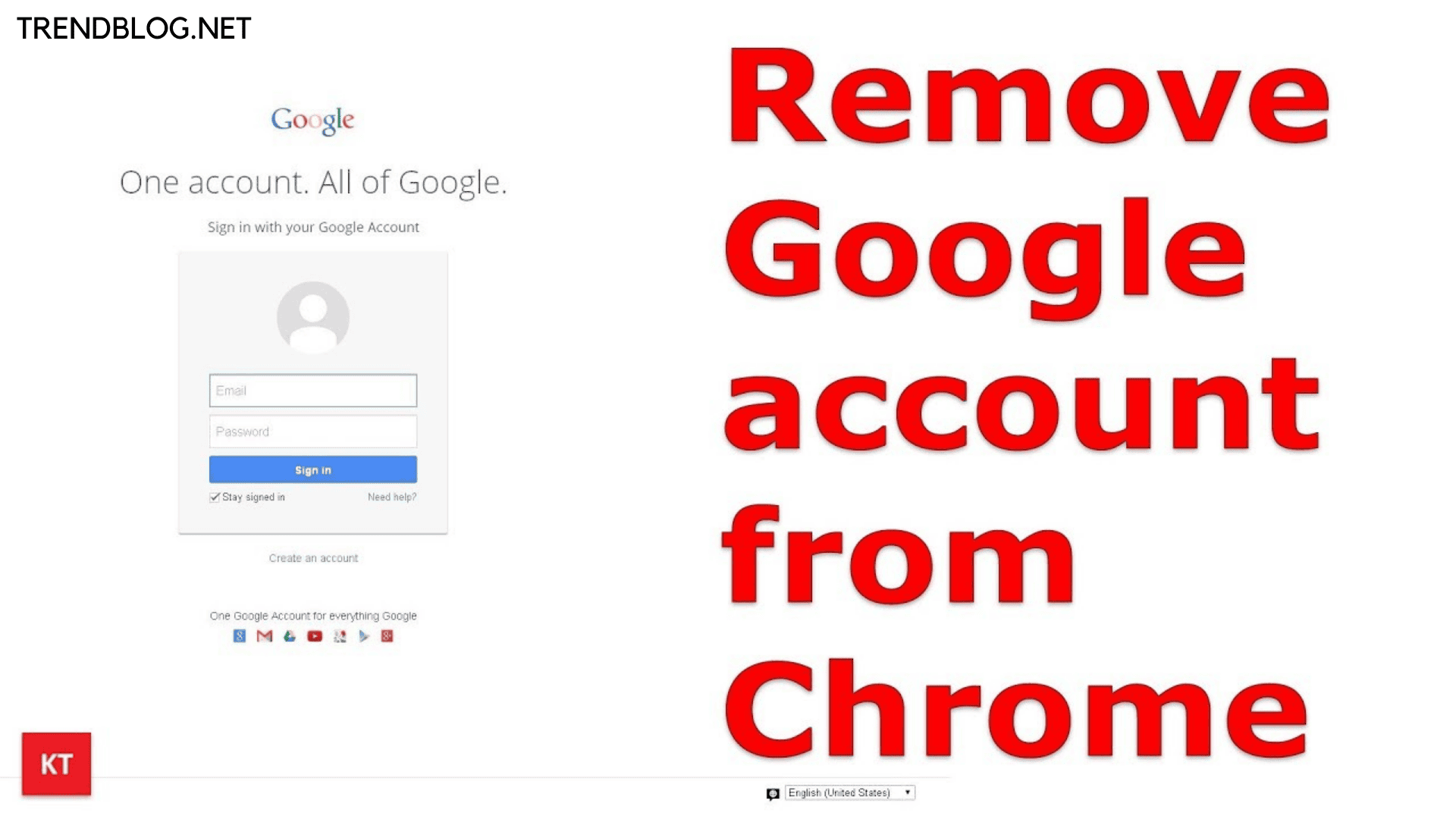Screen dimensions: 1456x819
Task: Click in the Email input field
Action: 312,390
